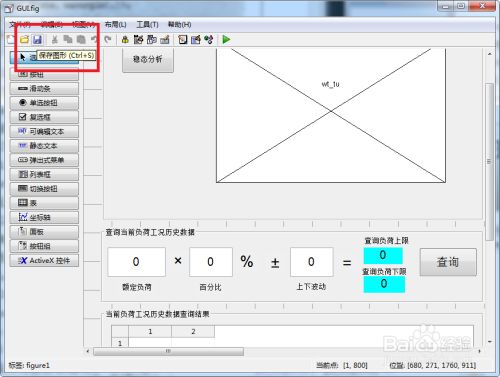Click the Copy toolbar icon
This screenshot has width=500, height=377.
[x=68, y=40]
